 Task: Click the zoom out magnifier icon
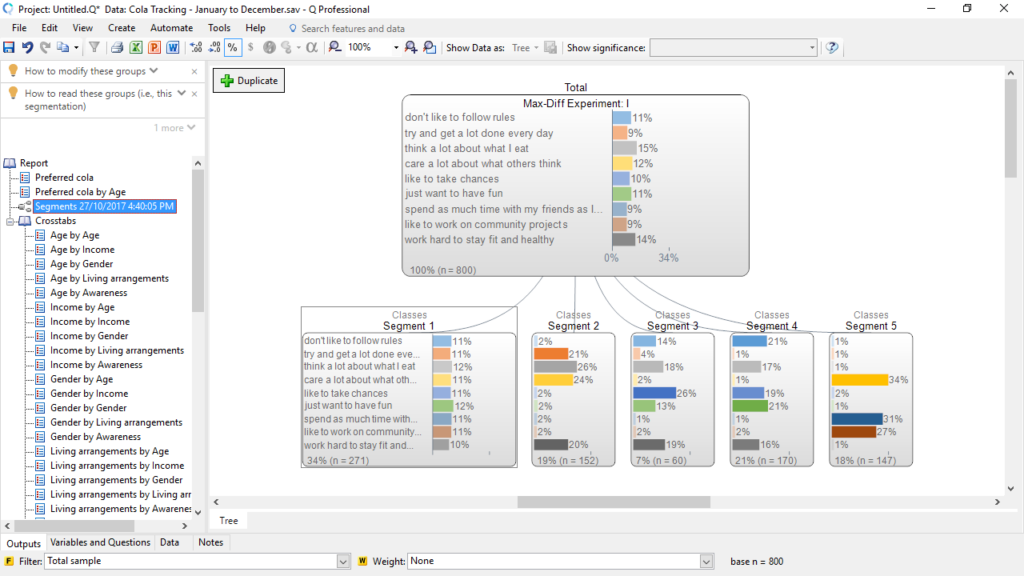click(335, 48)
